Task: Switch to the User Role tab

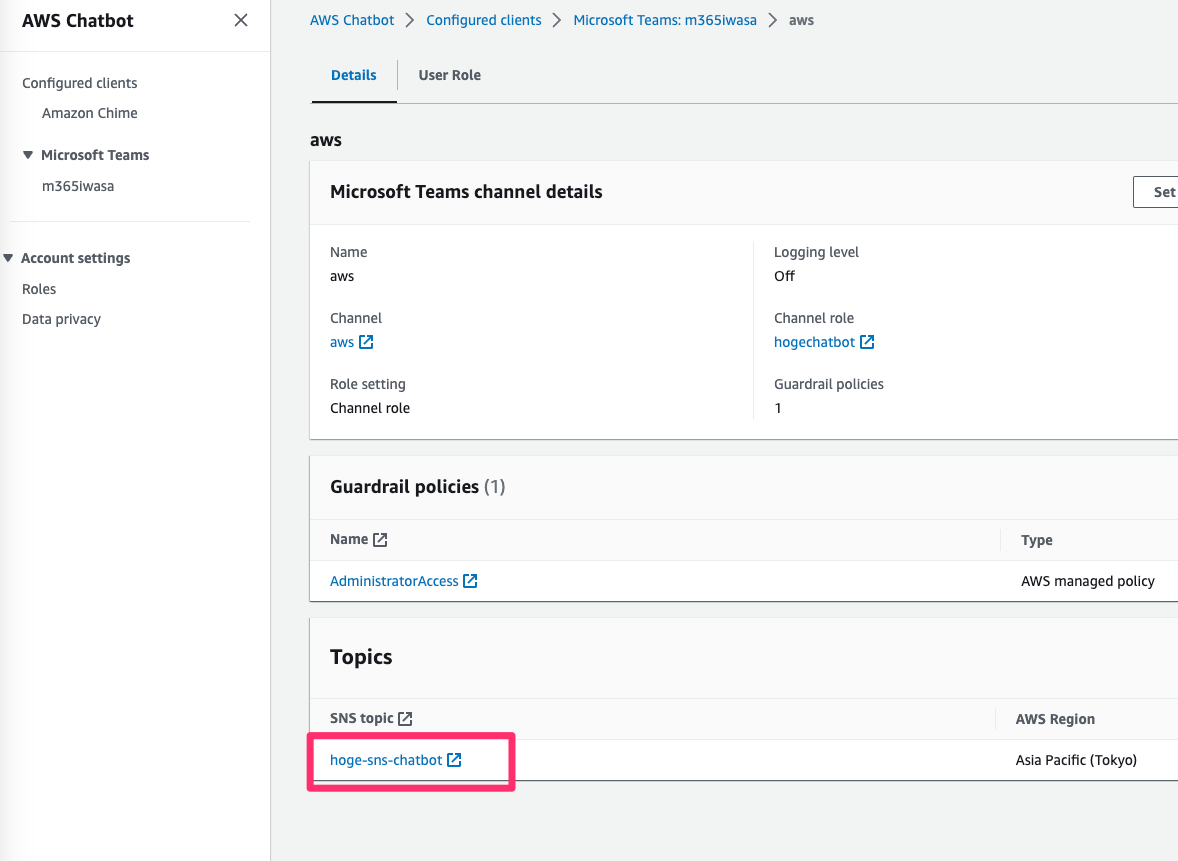Action: 449,75
